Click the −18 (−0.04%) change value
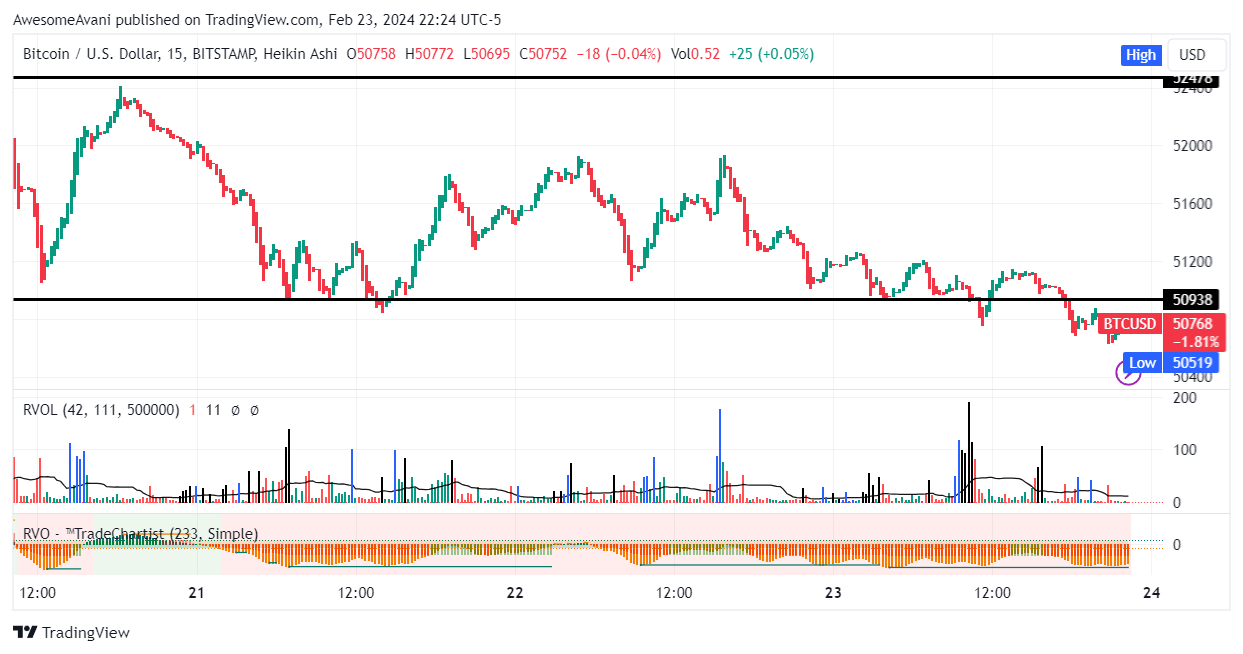 [619, 54]
